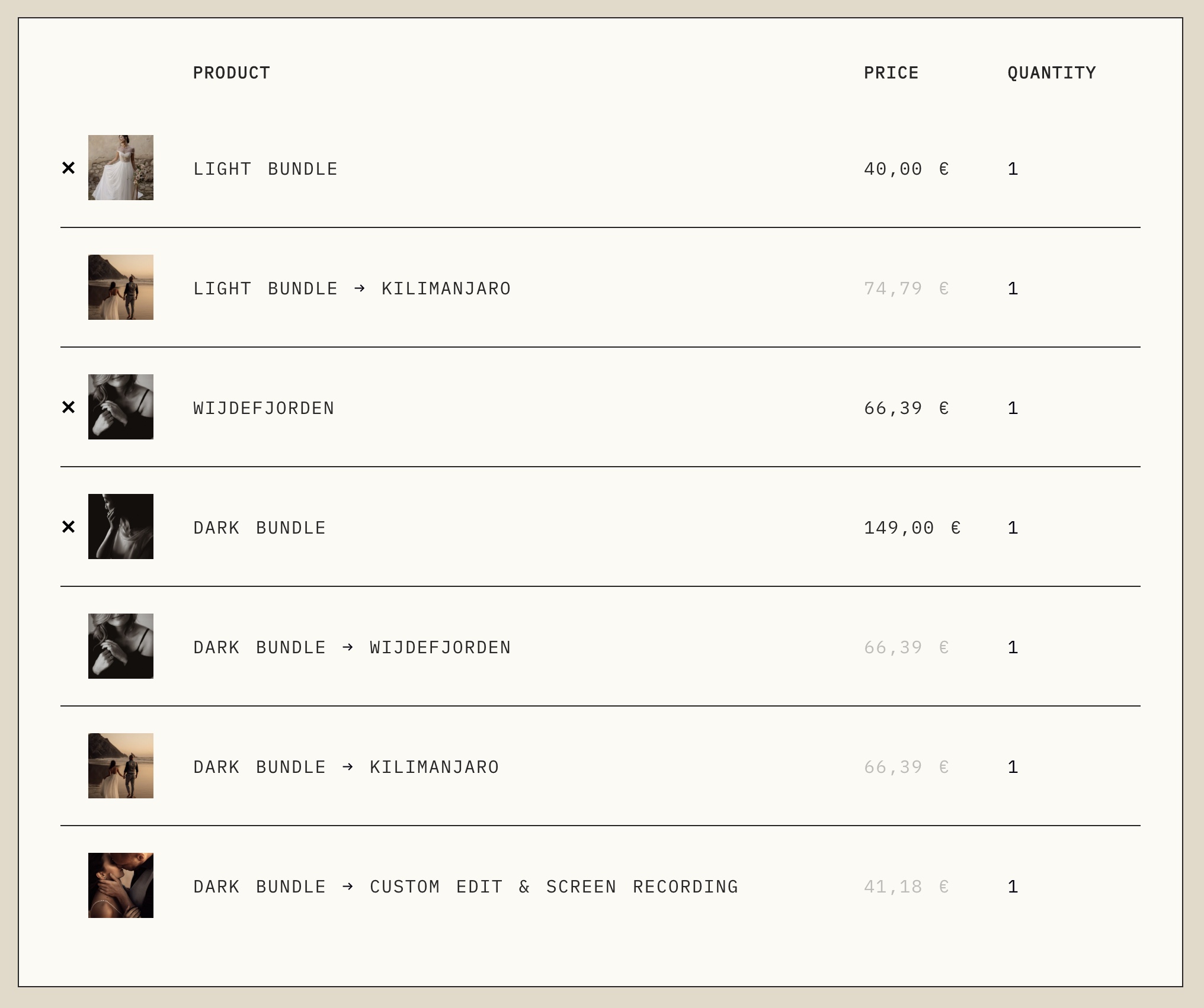The image size is (1204, 1008).
Task: Remove Wijdefjorden item using X icon
Action: click(x=69, y=407)
